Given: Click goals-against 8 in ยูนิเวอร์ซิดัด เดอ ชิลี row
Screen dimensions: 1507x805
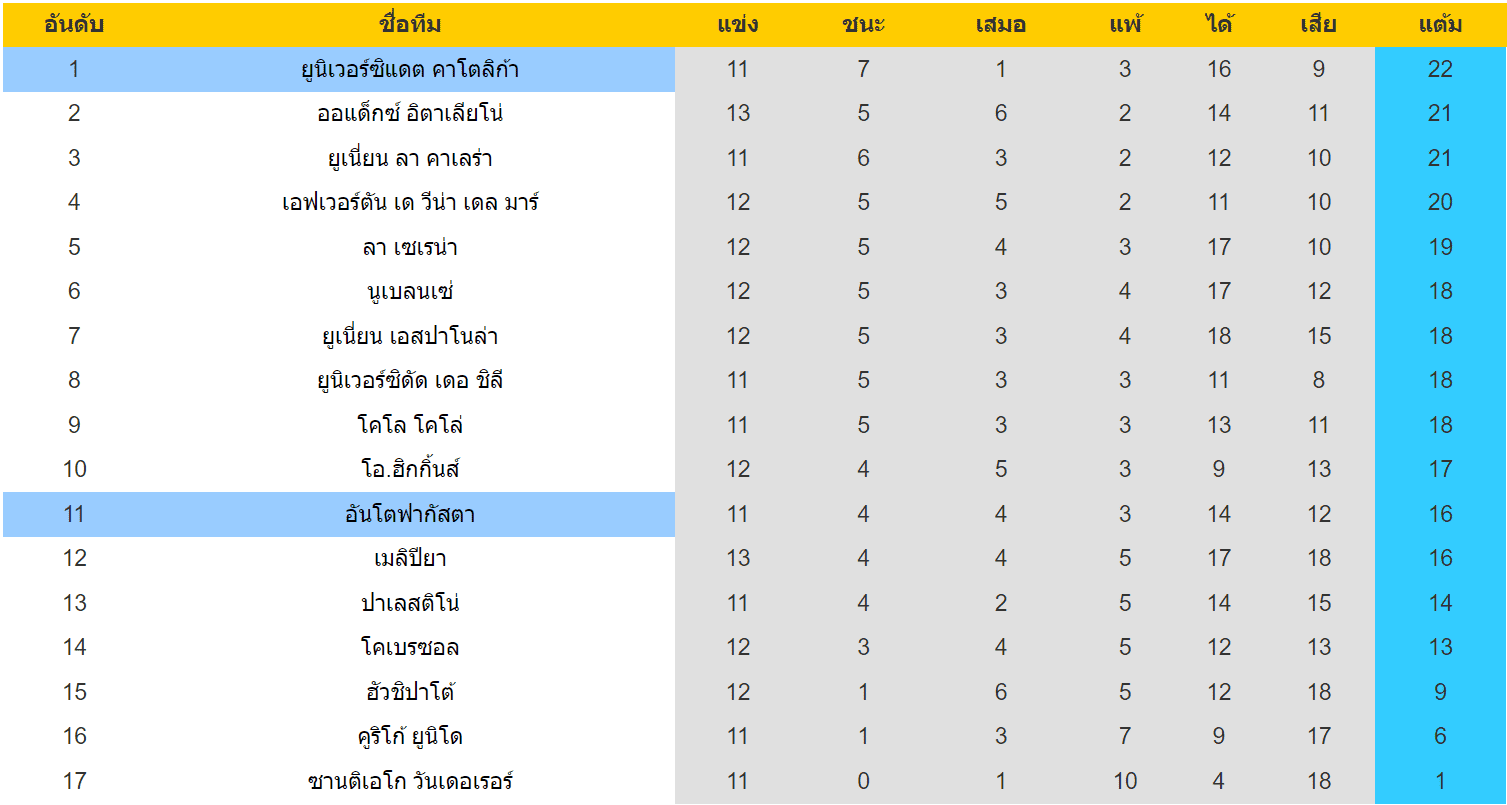Looking at the screenshot, I should pyautogui.click(x=1319, y=381).
